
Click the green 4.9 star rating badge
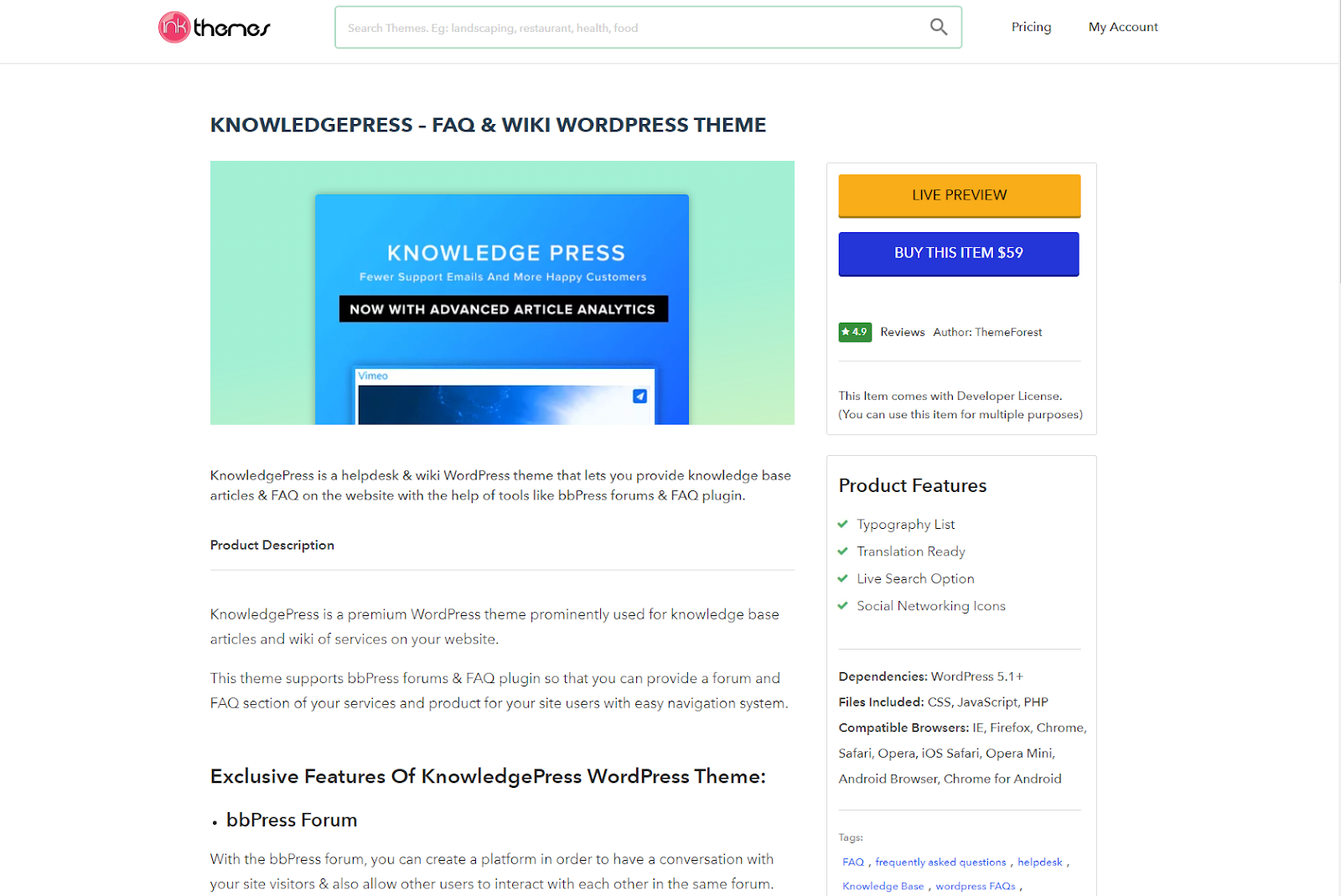[x=855, y=332]
